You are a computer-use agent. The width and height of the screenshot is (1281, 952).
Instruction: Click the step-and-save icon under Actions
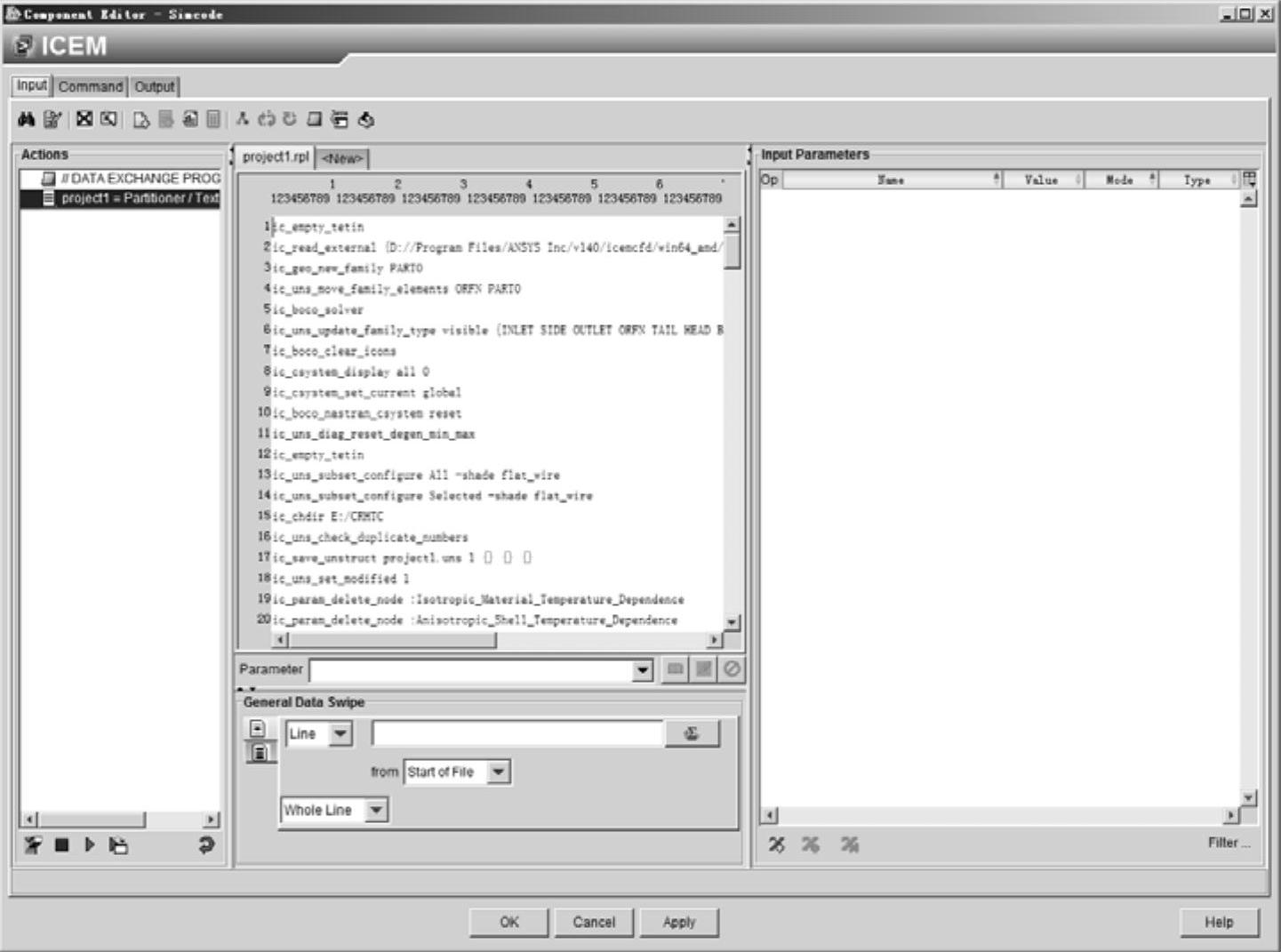(118, 845)
